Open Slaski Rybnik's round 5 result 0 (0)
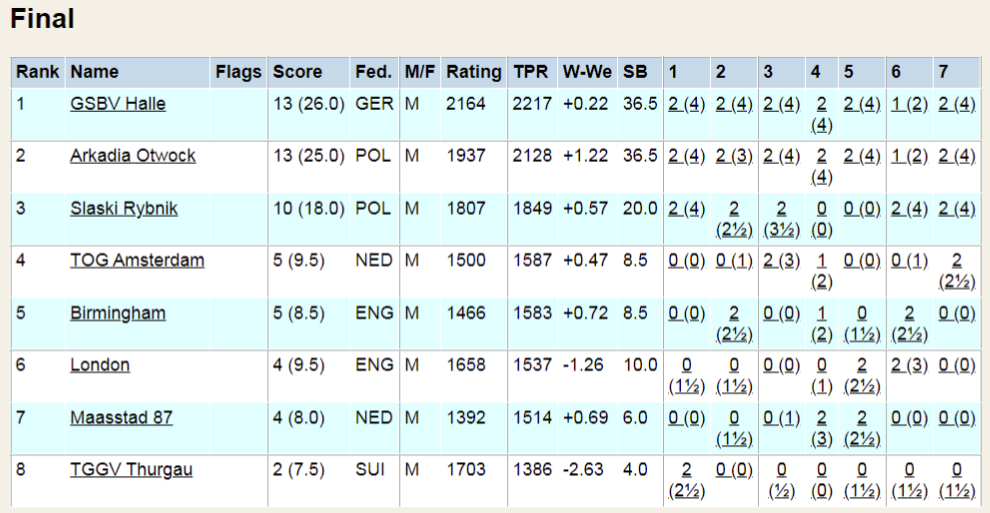 pos(862,208)
